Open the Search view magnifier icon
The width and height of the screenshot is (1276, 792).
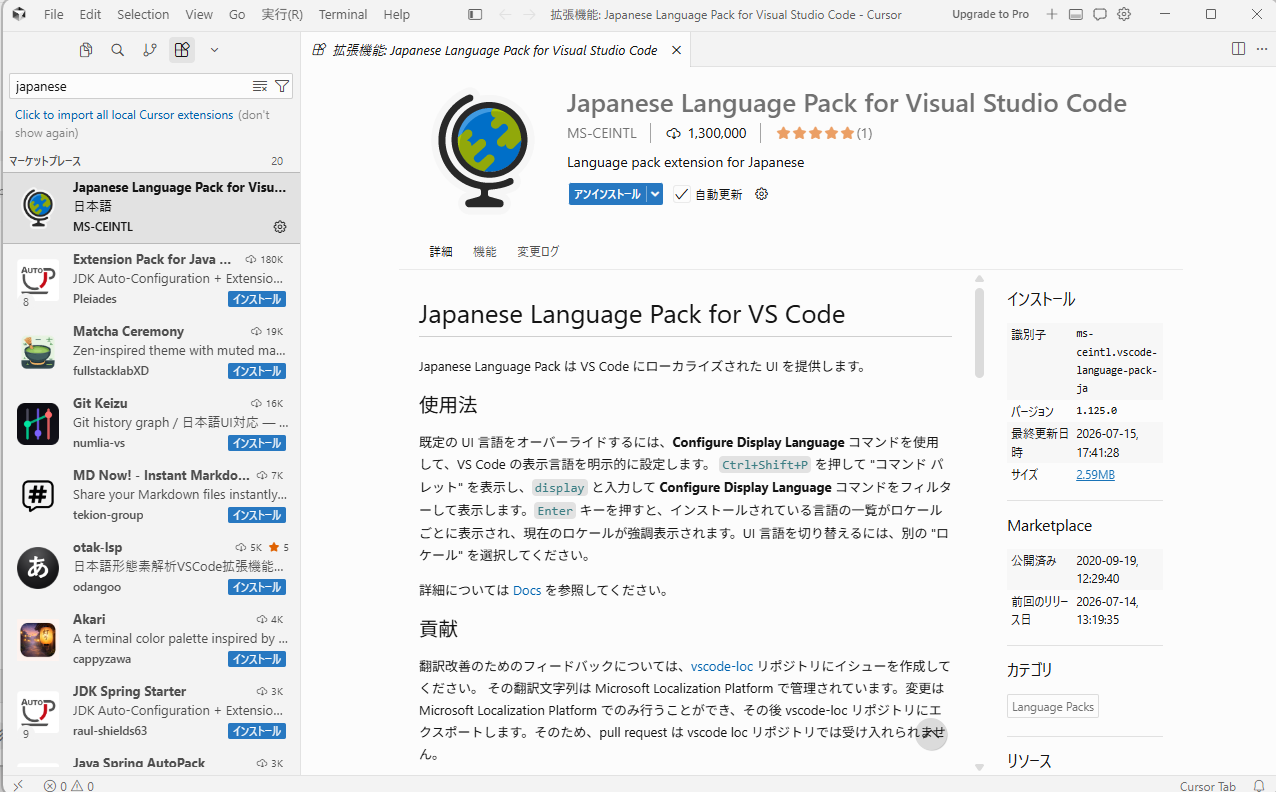[x=118, y=50]
